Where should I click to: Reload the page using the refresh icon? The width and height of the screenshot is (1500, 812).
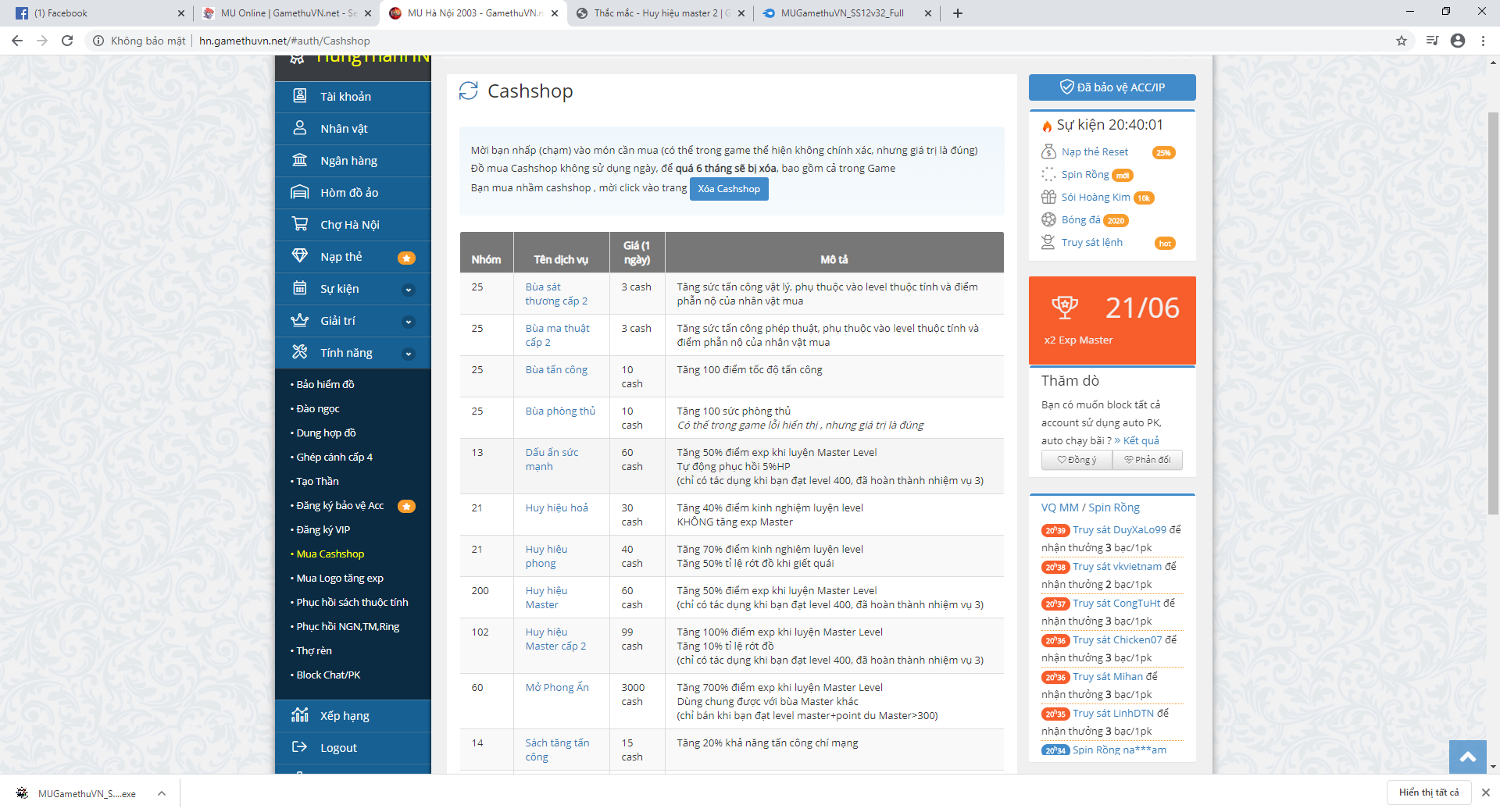(x=67, y=41)
